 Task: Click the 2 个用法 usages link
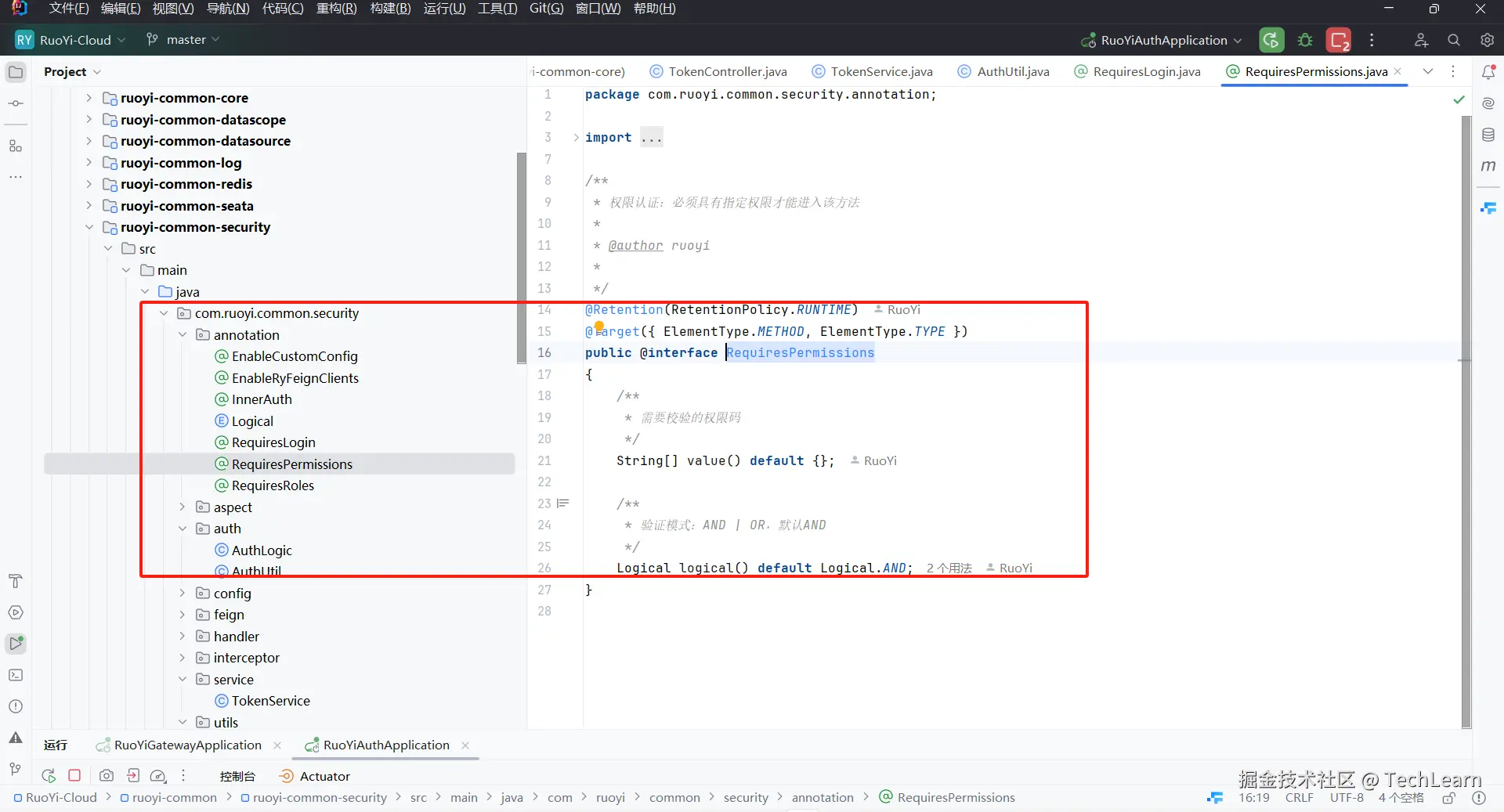949,568
